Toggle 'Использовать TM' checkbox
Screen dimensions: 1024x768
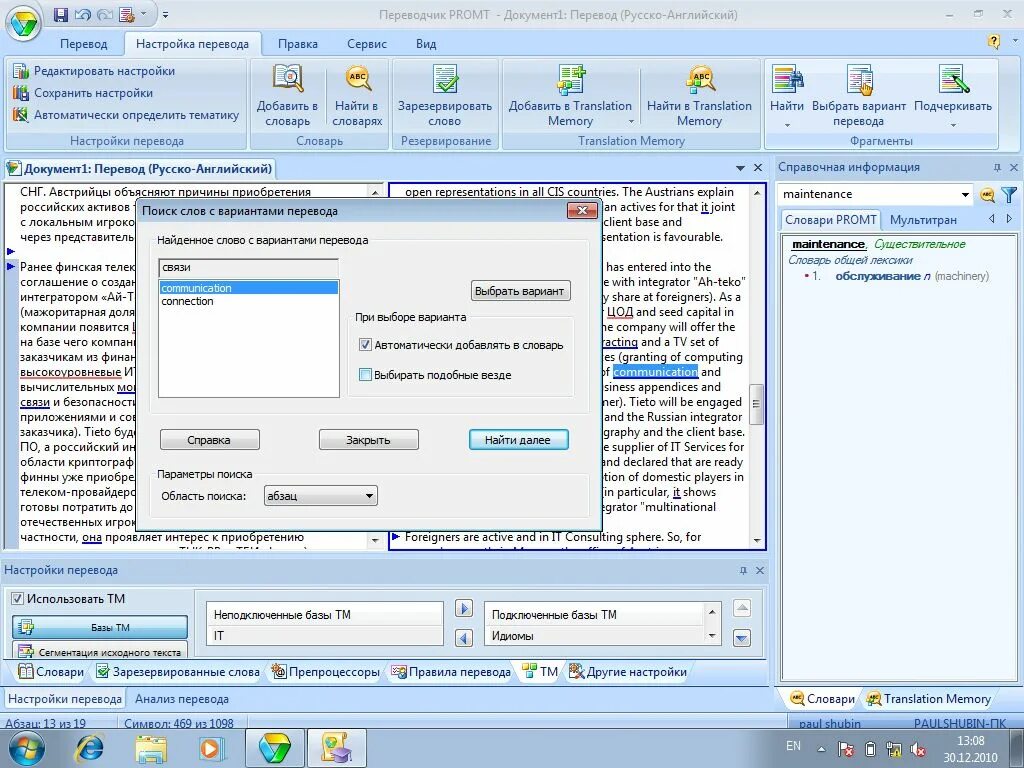pos(18,598)
